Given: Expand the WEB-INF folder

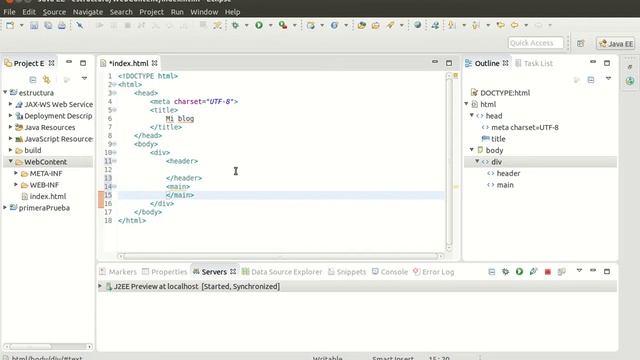Looking at the screenshot, I should [16, 184].
